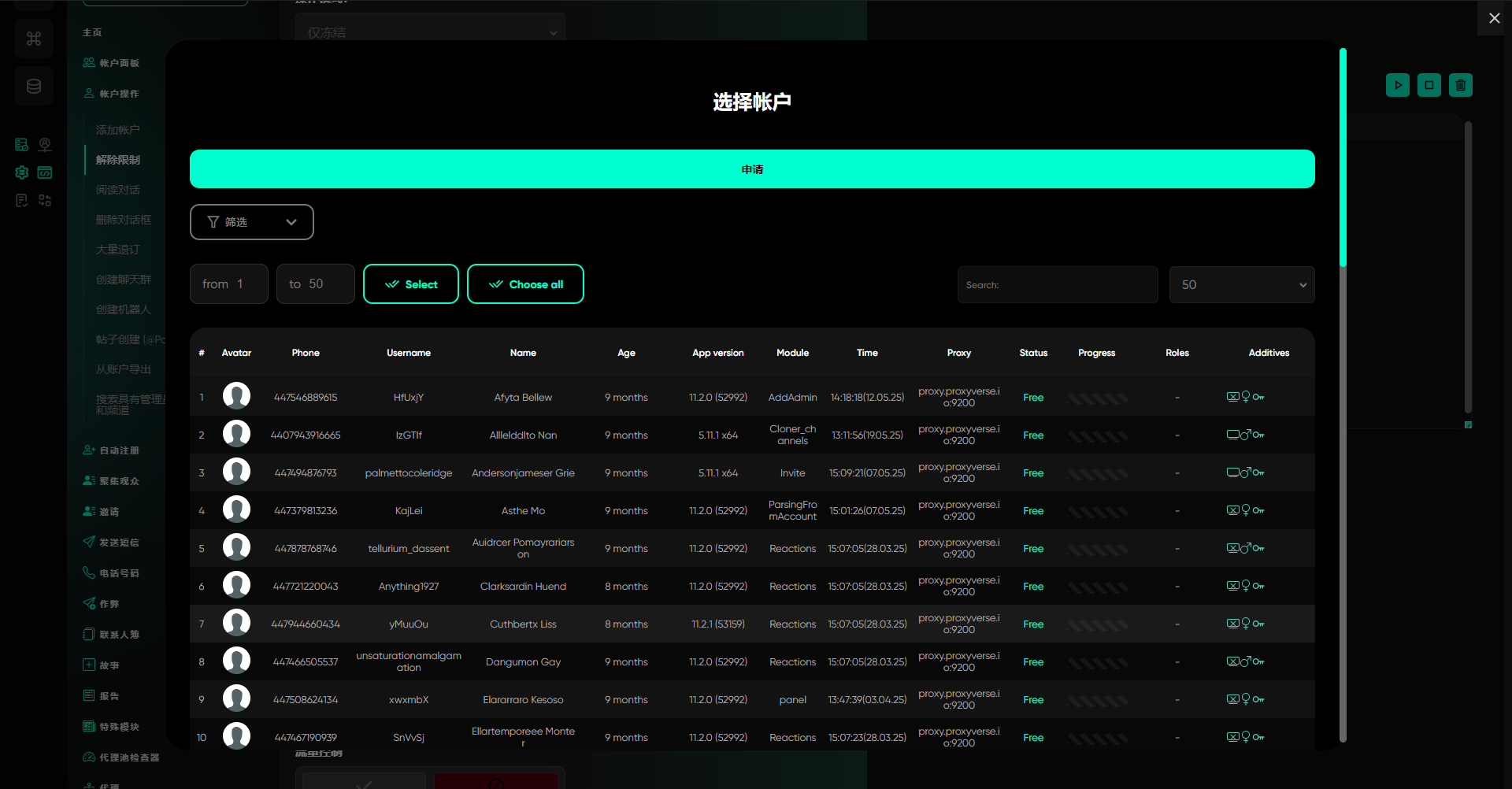Expand the 筛选 filter dropdown
Image resolution: width=1512 pixels, height=789 pixels.
[252, 222]
